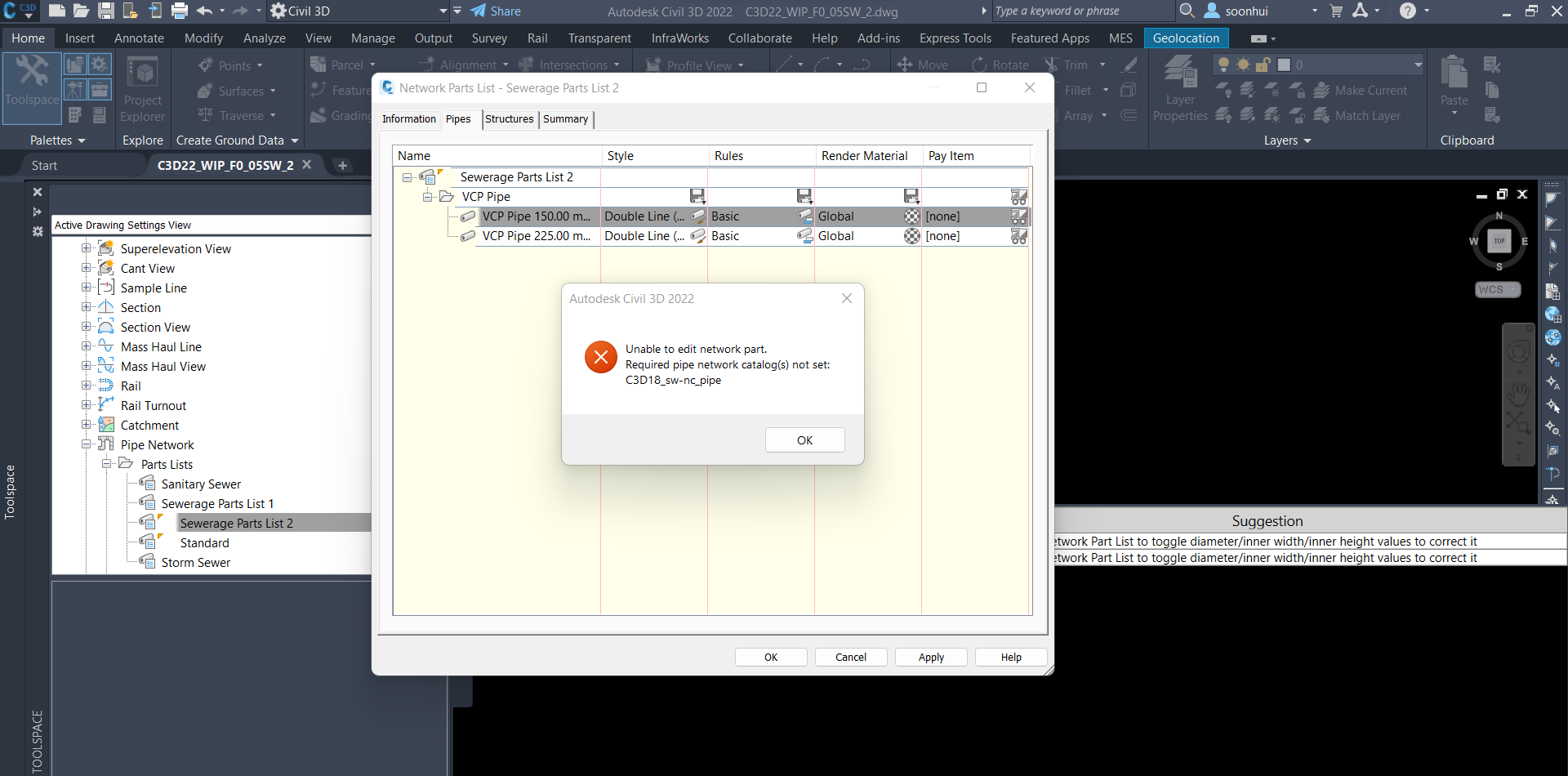Open the Annotate ribbon tab
This screenshot has width=1568, height=776.
(x=139, y=38)
